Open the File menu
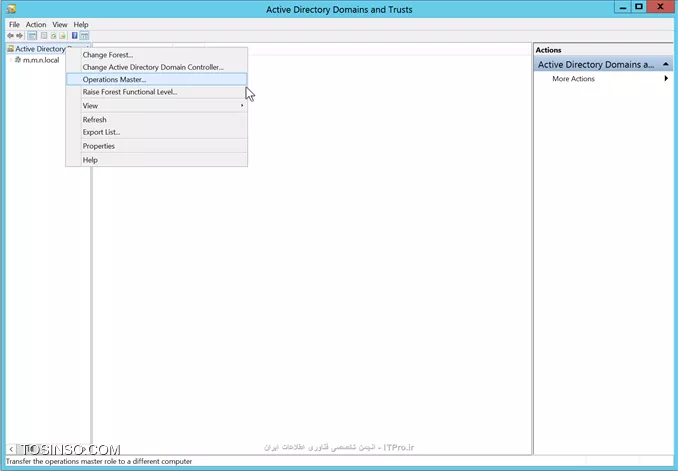678x471 pixels. click(14, 25)
